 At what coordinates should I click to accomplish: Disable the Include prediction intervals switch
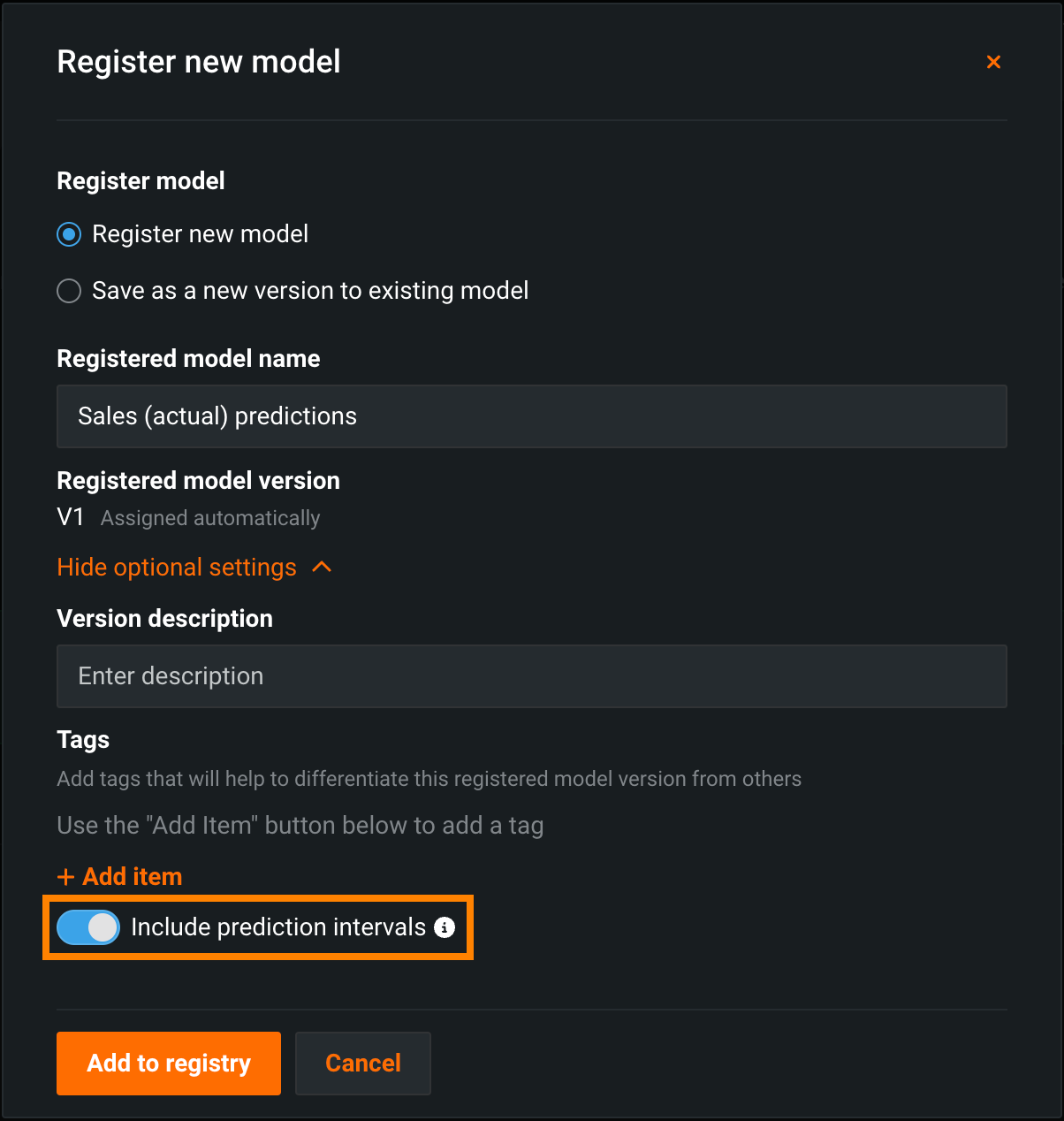(88, 927)
